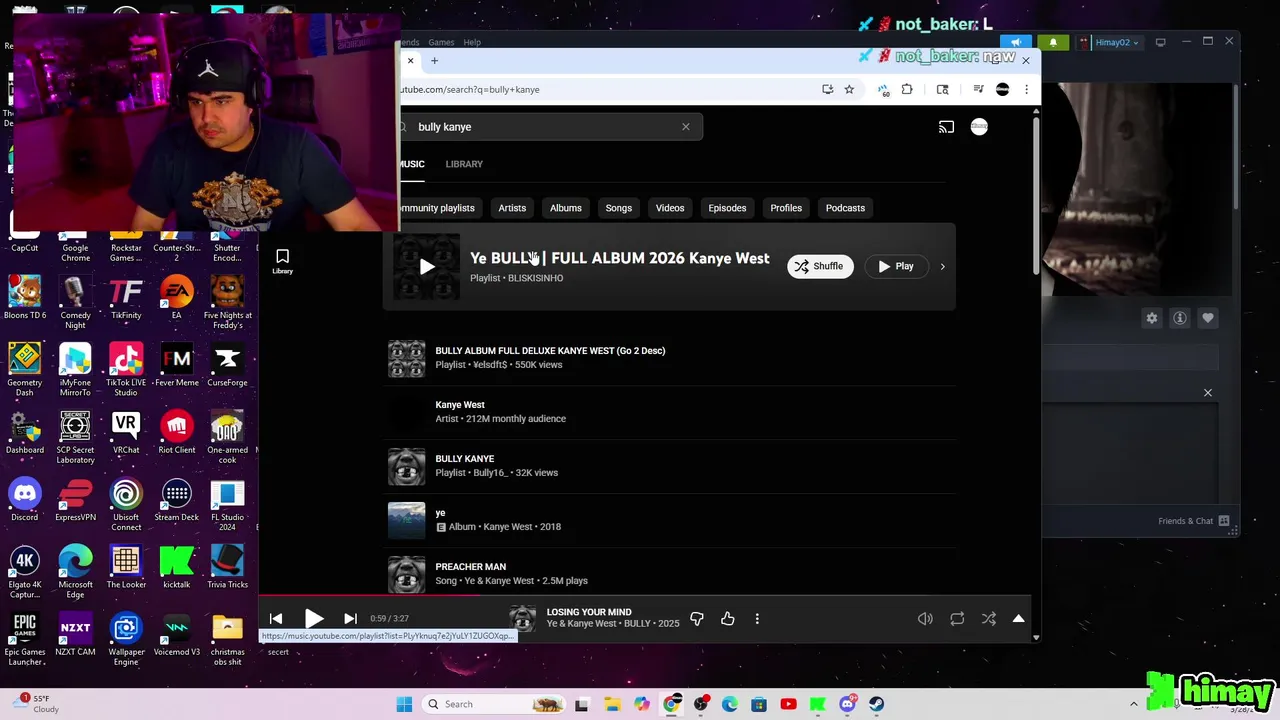The image size is (1280, 720).
Task: Click the settings gear icon in Steam
Action: click(1152, 318)
